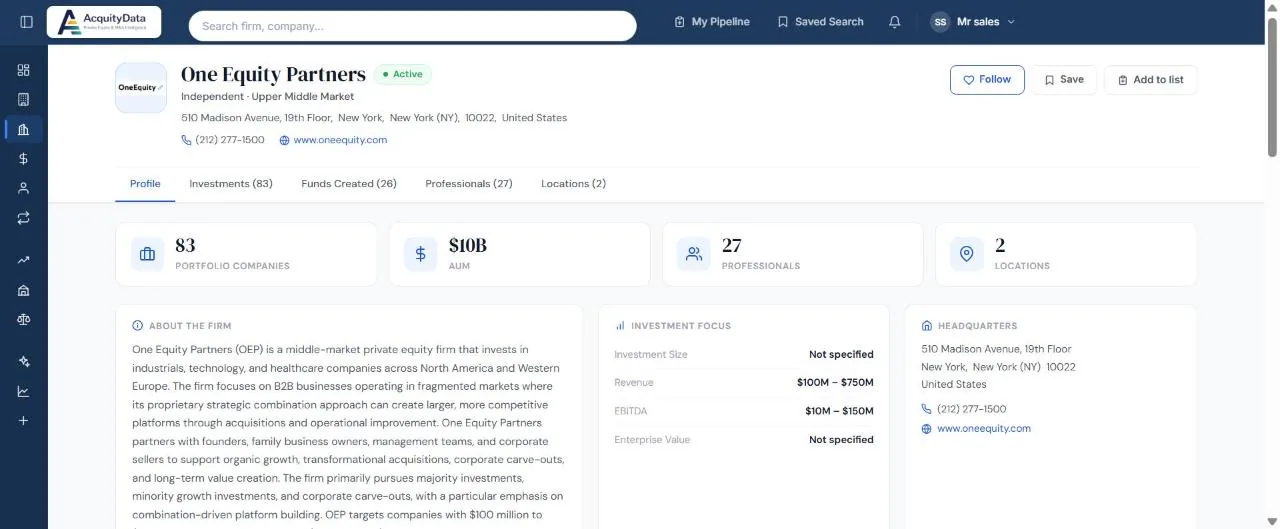Click the EBITDA value $10M – $150M
This screenshot has height=529, width=1280.
click(839, 411)
